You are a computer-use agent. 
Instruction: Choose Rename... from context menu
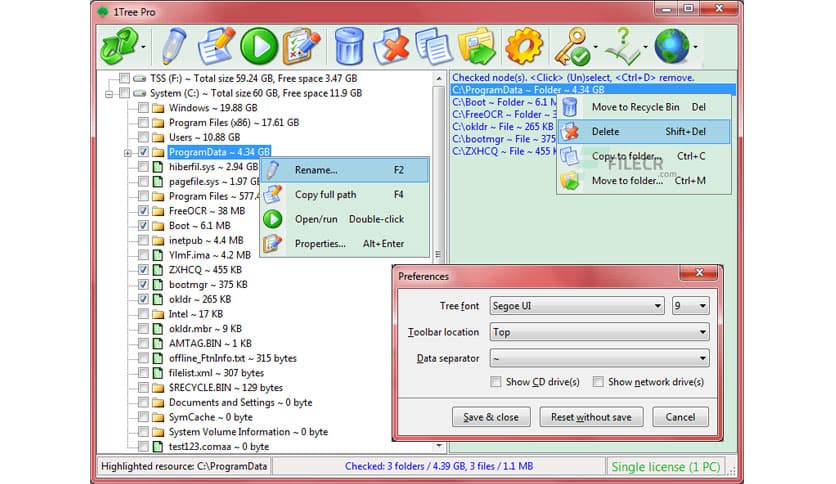coord(345,170)
